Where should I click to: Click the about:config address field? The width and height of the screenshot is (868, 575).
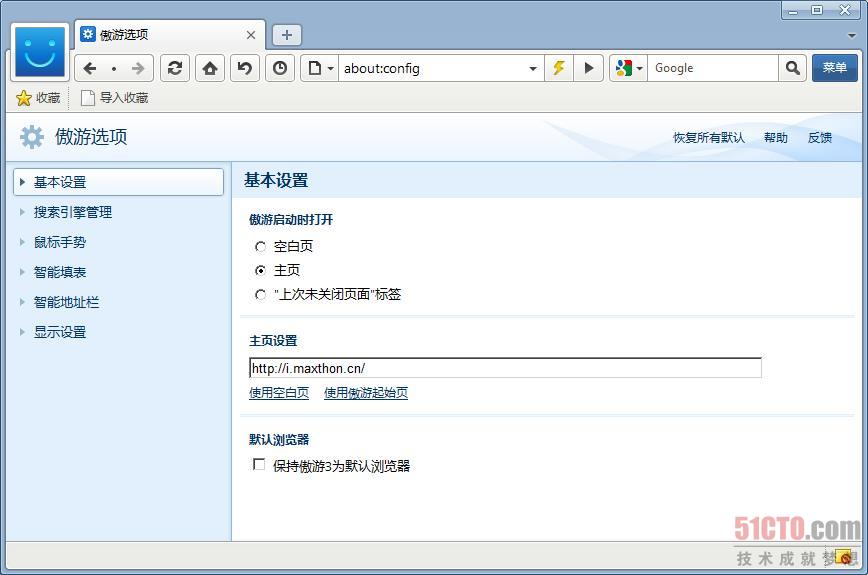(x=432, y=68)
